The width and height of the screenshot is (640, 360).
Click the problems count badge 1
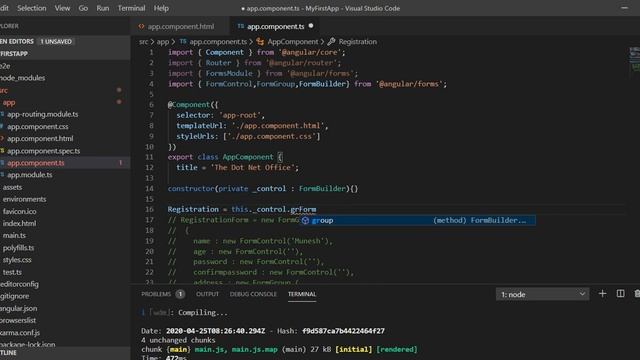tap(180, 294)
